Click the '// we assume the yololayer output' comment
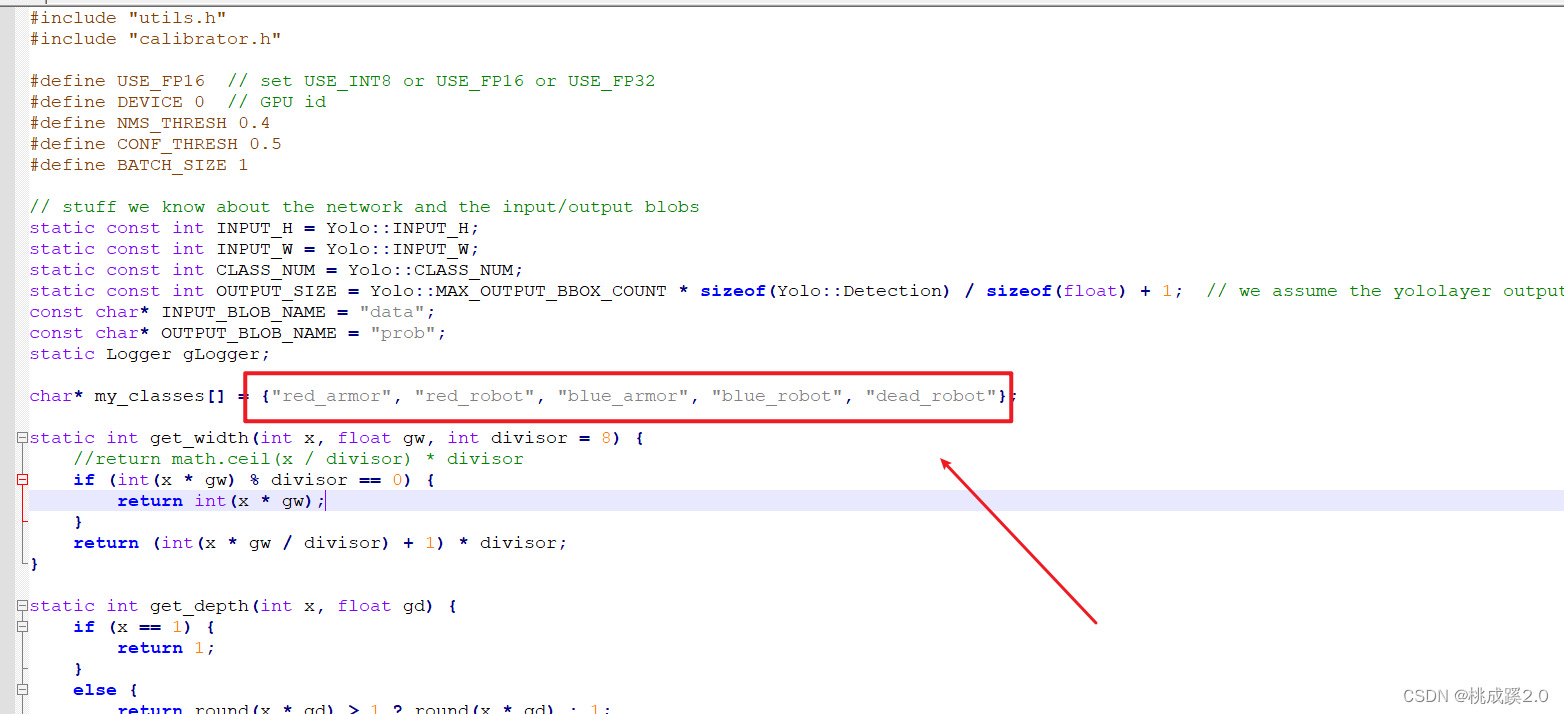1564x714 pixels. 1384,291
